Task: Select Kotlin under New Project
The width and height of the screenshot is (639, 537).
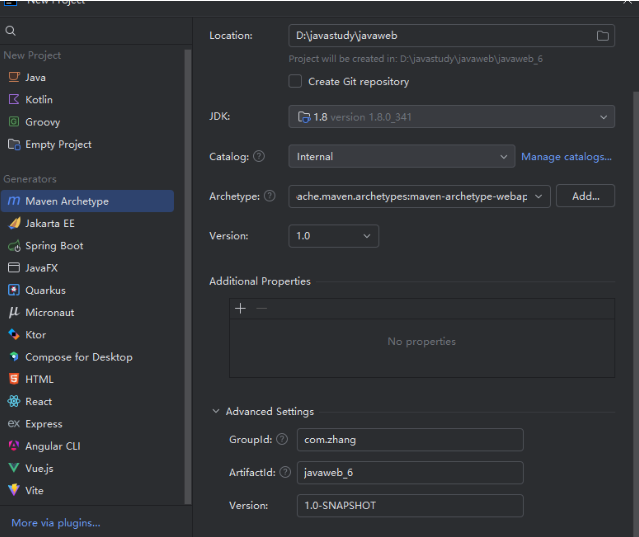Action: pos(39,100)
